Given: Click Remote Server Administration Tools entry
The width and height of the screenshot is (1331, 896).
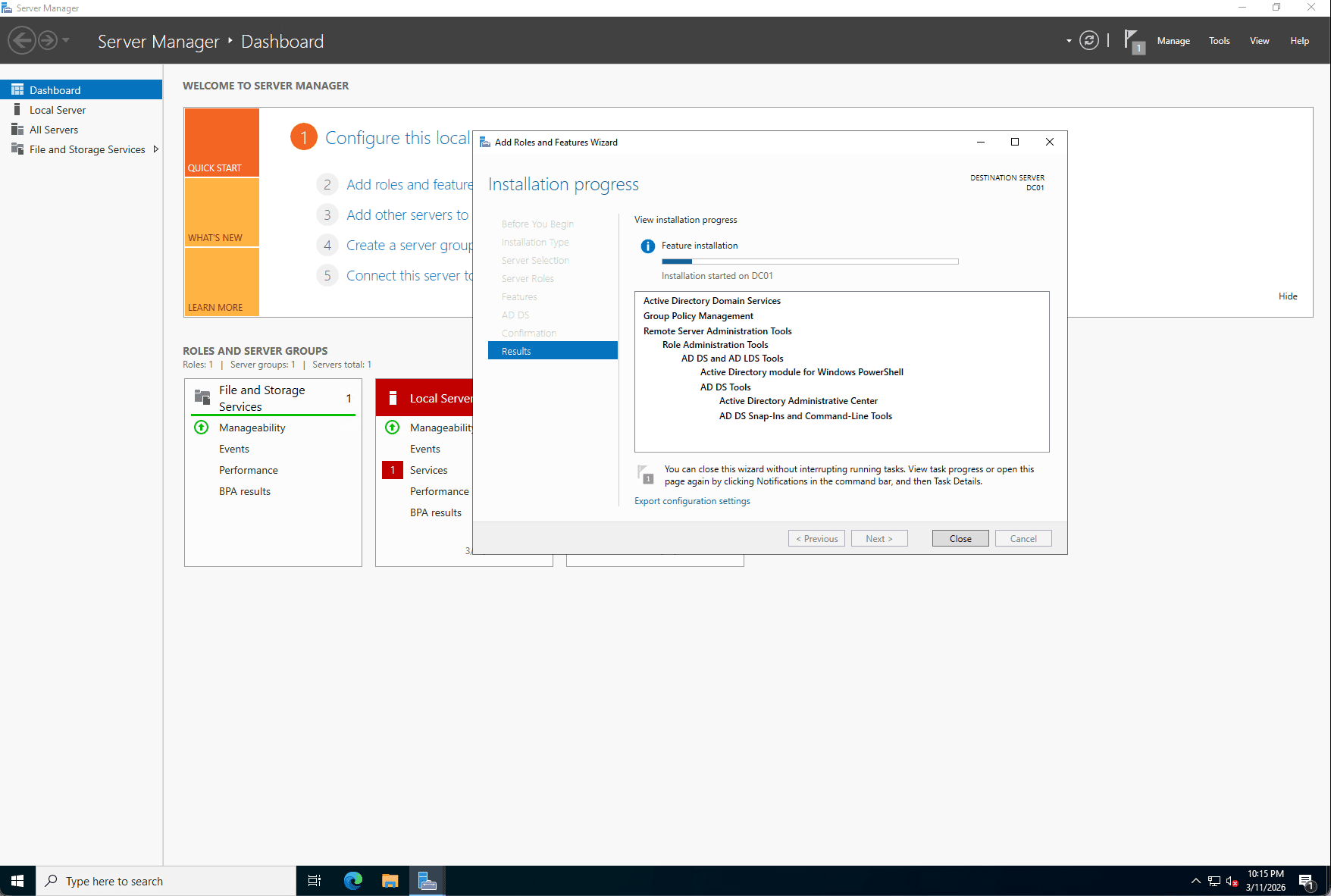Looking at the screenshot, I should point(717,331).
